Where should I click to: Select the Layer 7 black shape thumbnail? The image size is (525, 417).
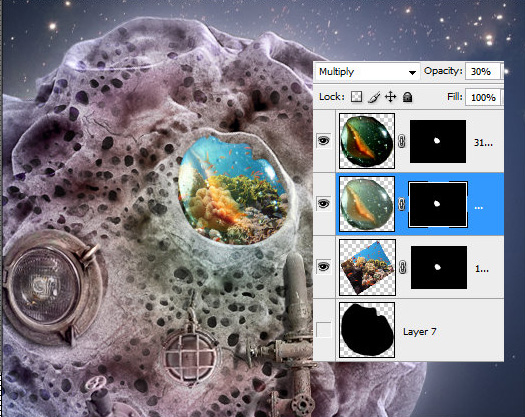(367, 330)
